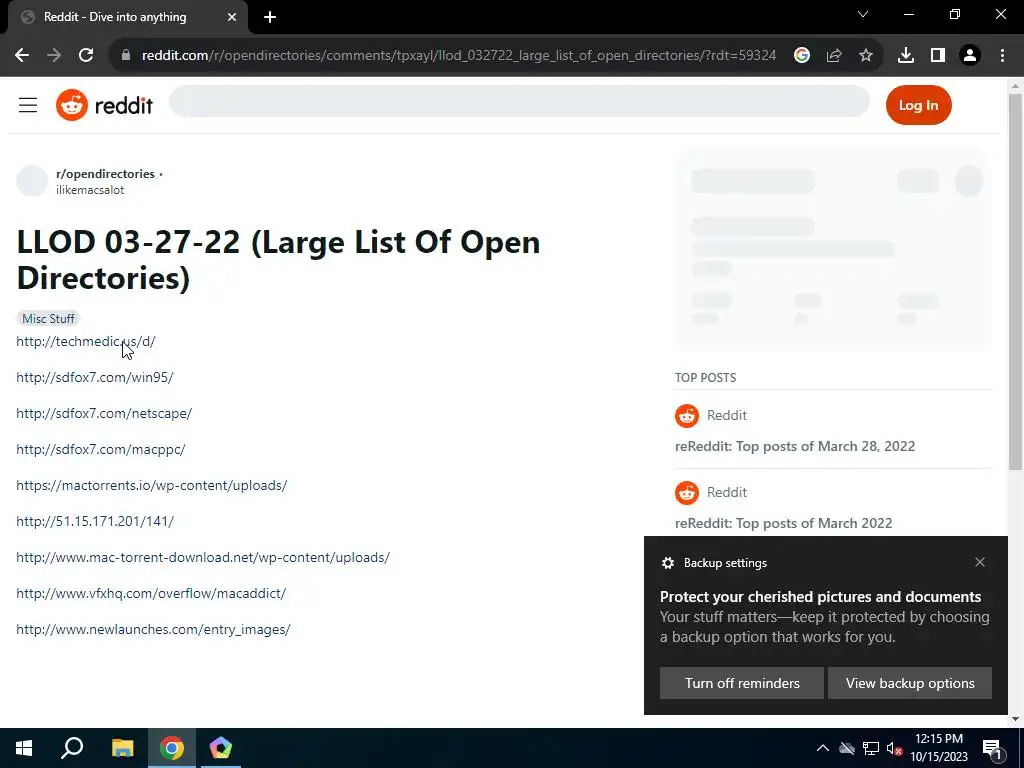Open Chrome downloads

[906, 56]
